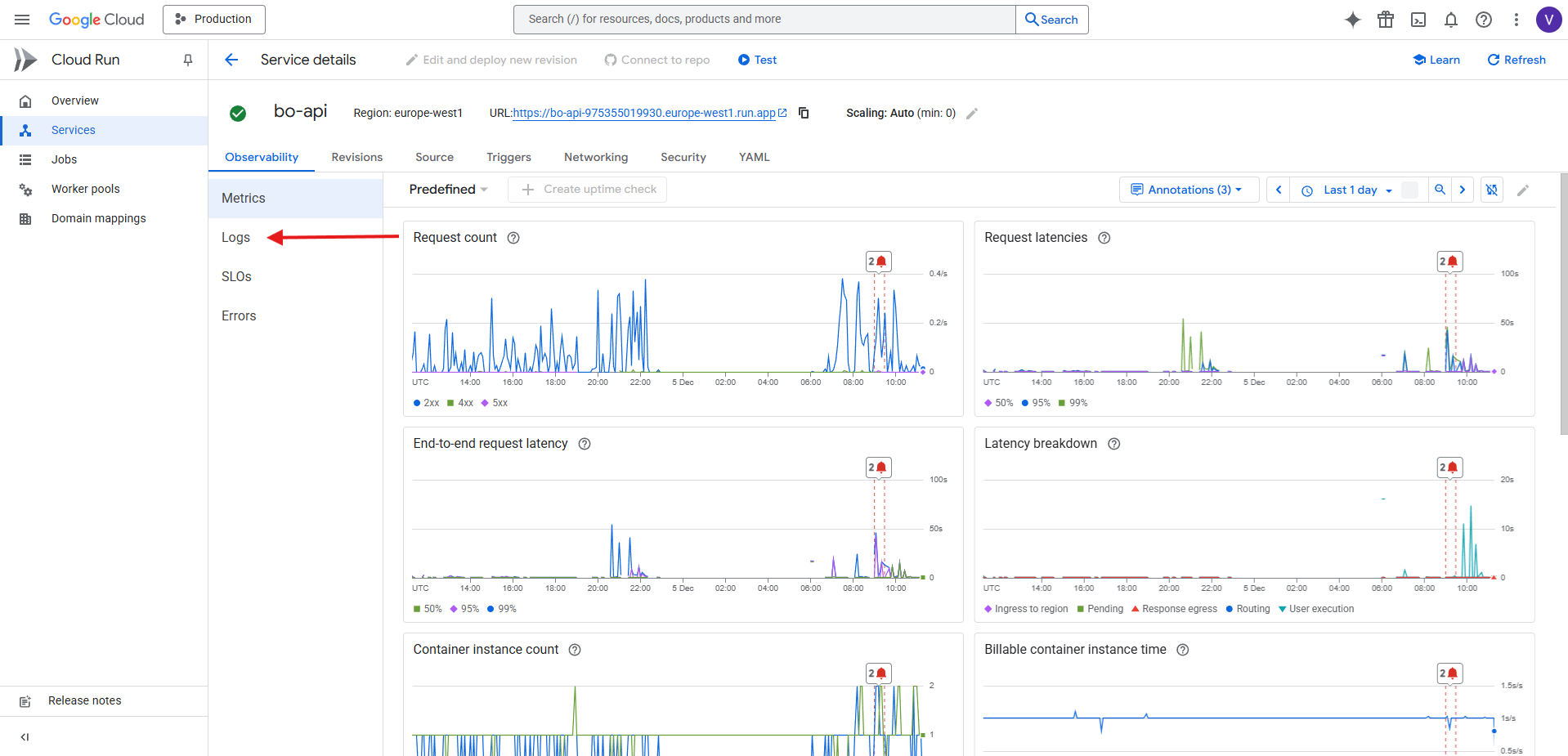
Task: Click the zoom-out magnifier in the chart toolbar
Action: pos(1440,189)
